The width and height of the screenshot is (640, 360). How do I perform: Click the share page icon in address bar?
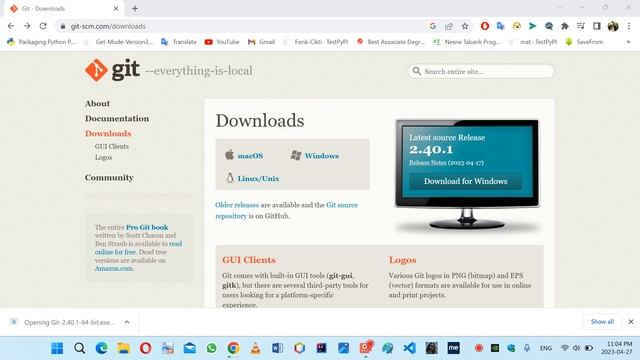tap(449, 26)
